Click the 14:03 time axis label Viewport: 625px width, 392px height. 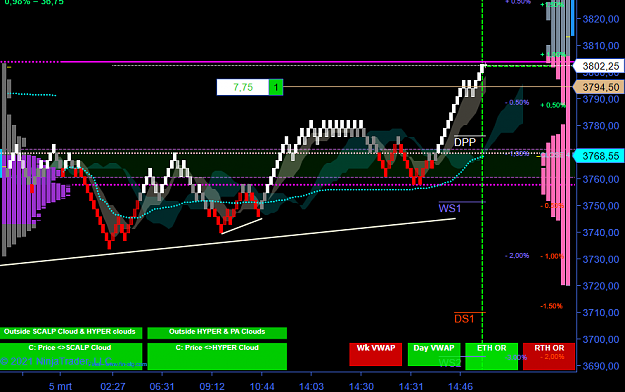click(x=311, y=386)
